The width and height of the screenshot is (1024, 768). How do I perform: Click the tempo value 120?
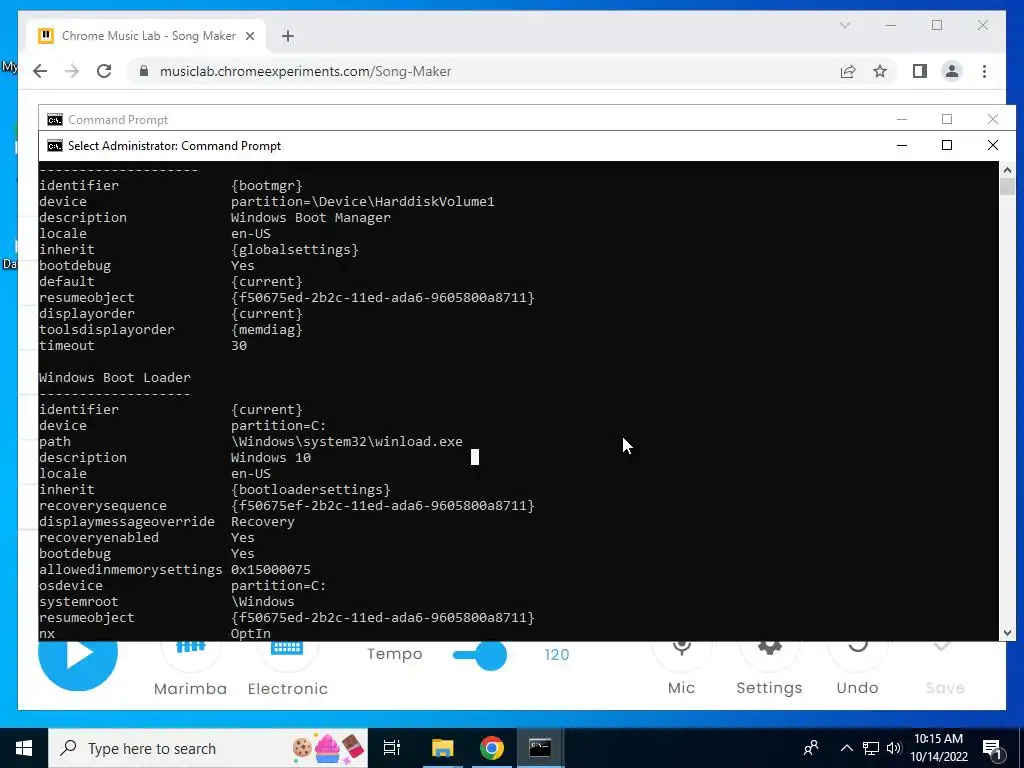(x=556, y=654)
